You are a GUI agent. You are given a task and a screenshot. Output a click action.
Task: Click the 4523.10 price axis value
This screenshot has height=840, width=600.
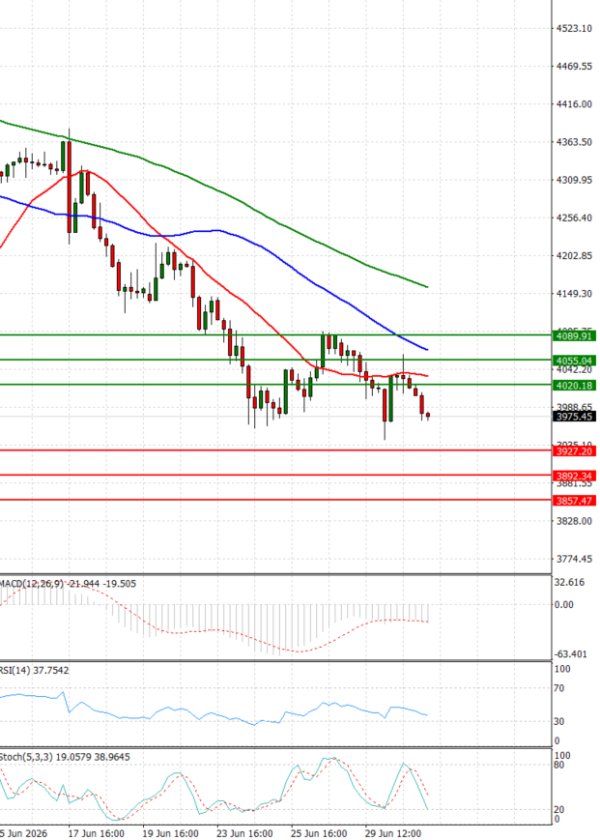pyautogui.click(x=574, y=28)
